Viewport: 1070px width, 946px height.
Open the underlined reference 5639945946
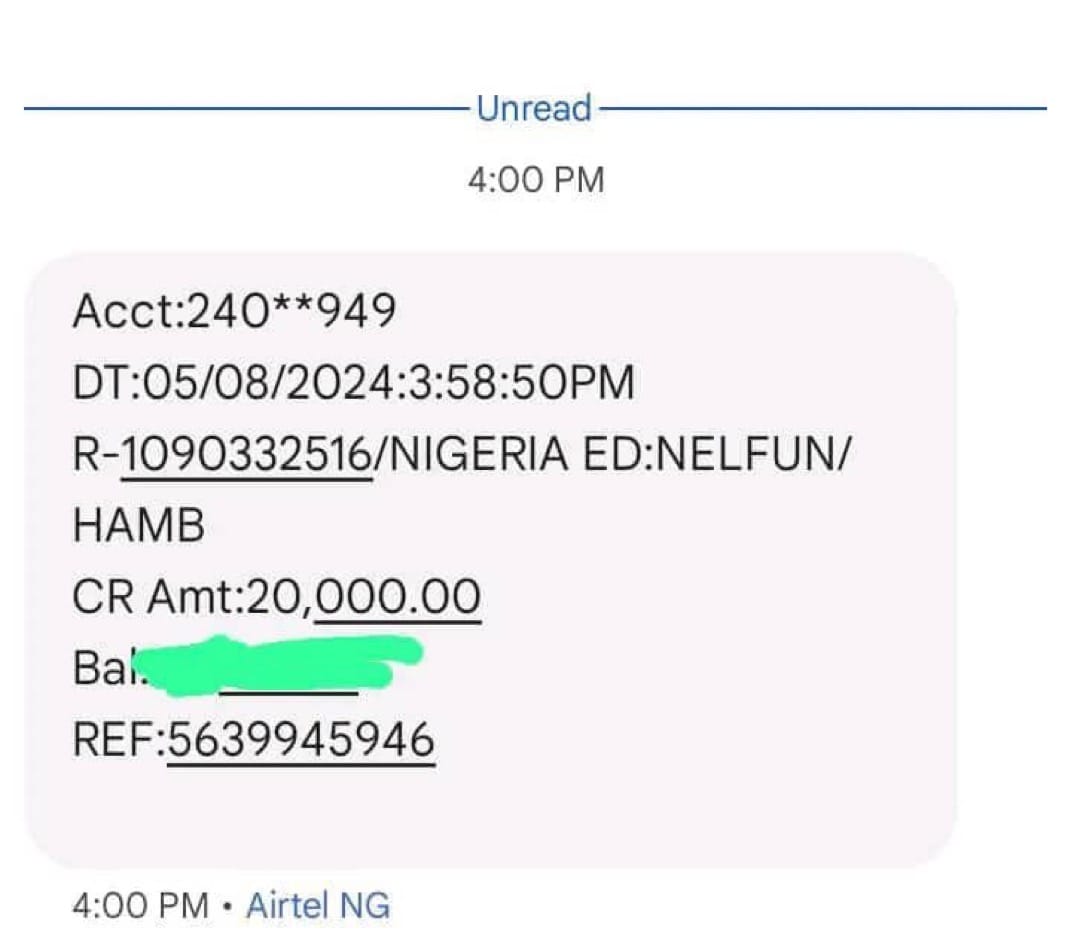pos(301,740)
